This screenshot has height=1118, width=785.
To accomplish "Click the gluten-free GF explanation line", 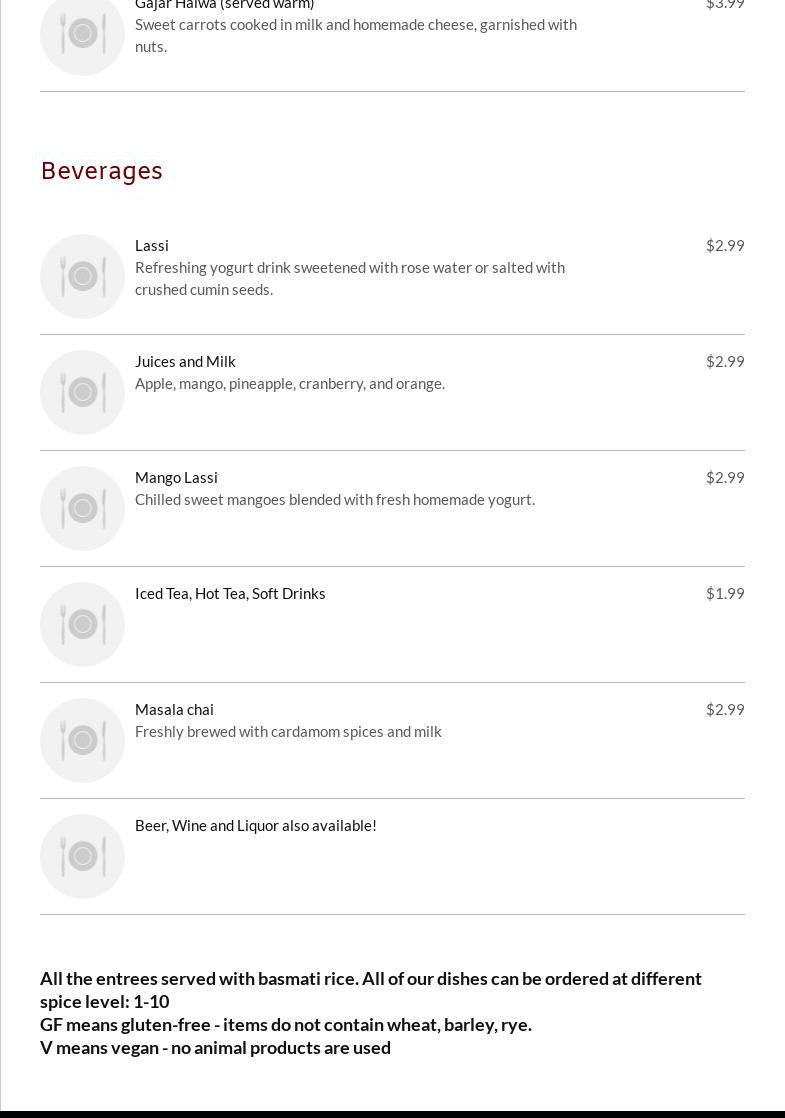I will (x=286, y=1024).
